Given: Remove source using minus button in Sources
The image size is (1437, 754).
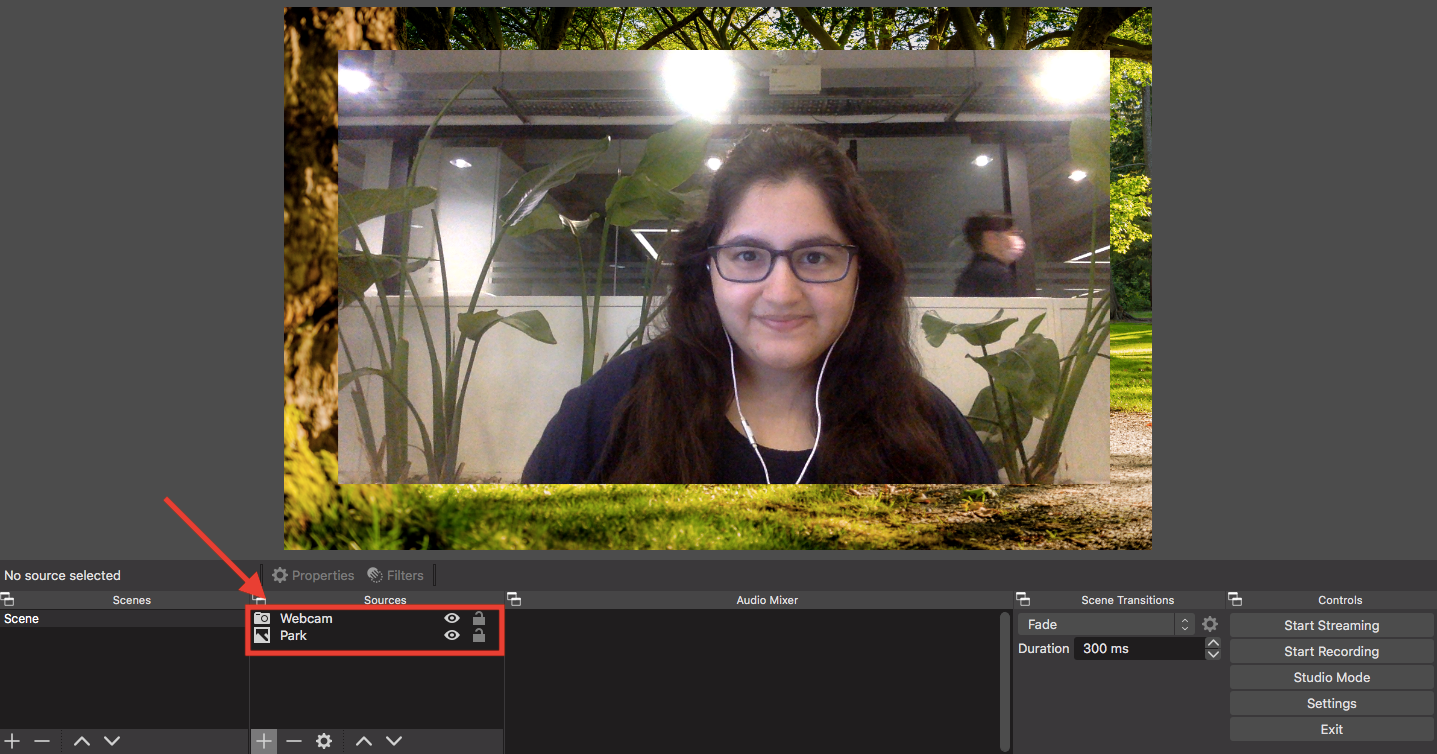Looking at the screenshot, I should pyautogui.click(x=294, y=741).
